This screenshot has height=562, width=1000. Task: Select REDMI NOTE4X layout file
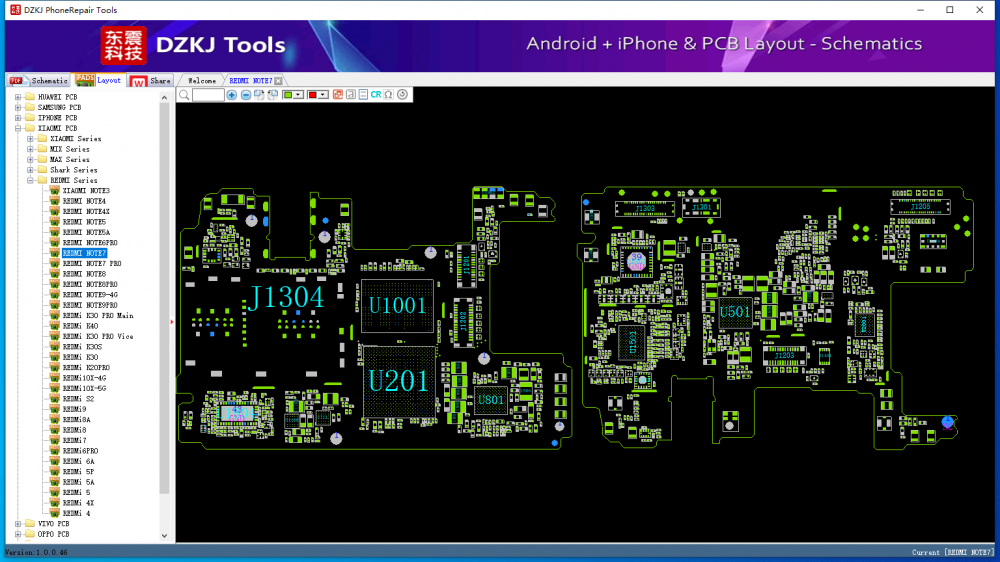pos(86,212)
